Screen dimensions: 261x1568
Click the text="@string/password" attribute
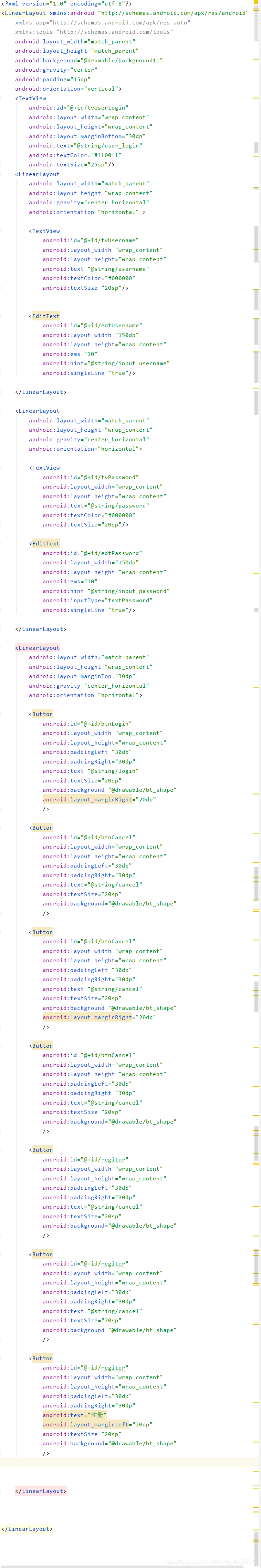[95, 506]
